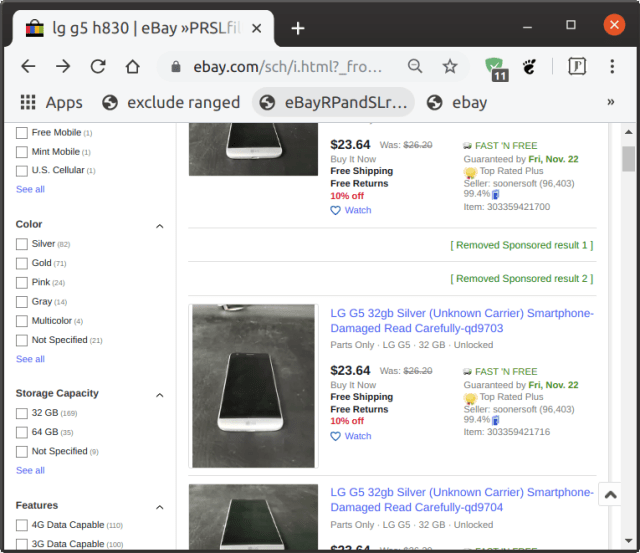Image resolution: width=640 pixels, height=553 pixels.
Task: Check the 64 GB storage filter
Action: pyautogui.click(x=22, y=432)
